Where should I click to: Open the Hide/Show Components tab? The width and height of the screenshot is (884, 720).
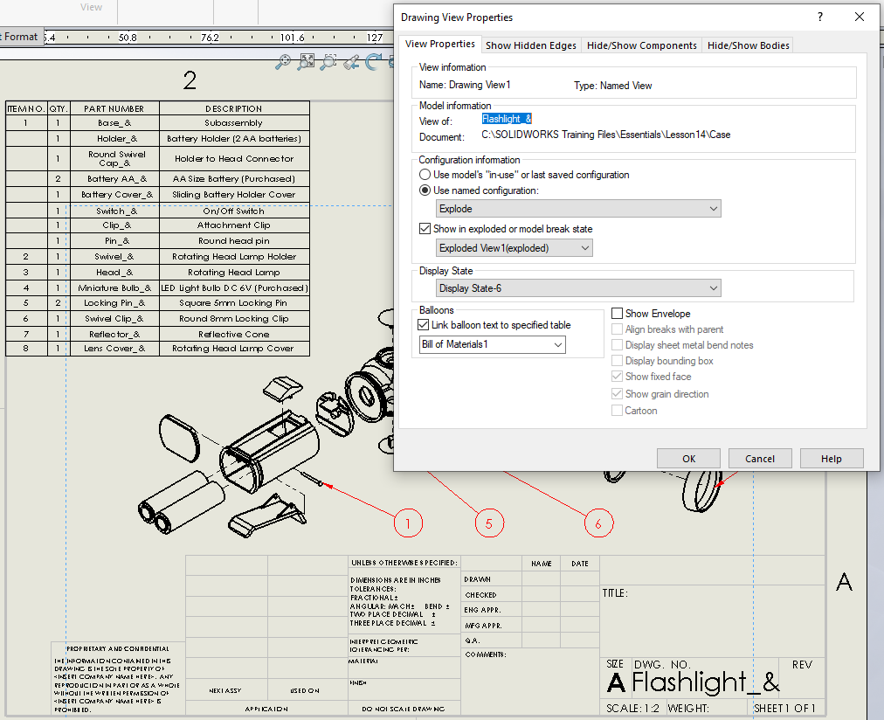tap(641, 45)
